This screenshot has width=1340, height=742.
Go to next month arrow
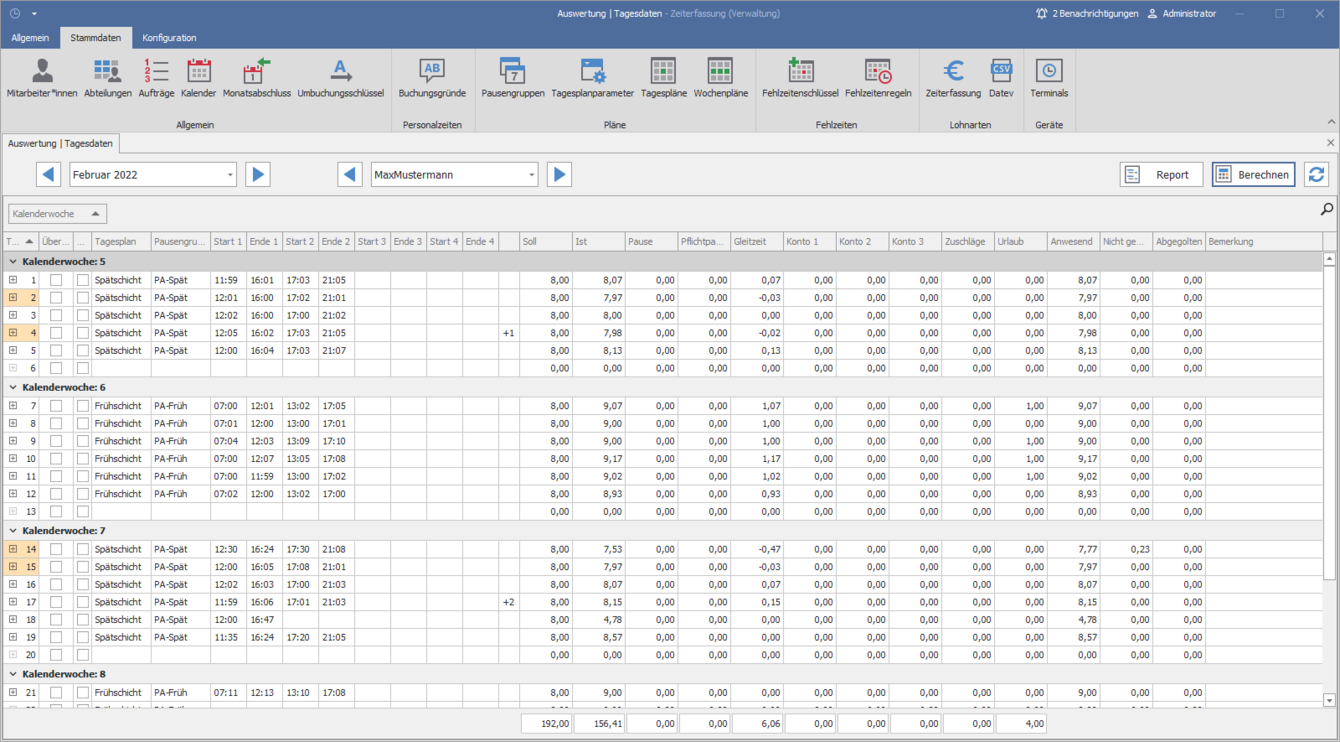click(258, 174)
